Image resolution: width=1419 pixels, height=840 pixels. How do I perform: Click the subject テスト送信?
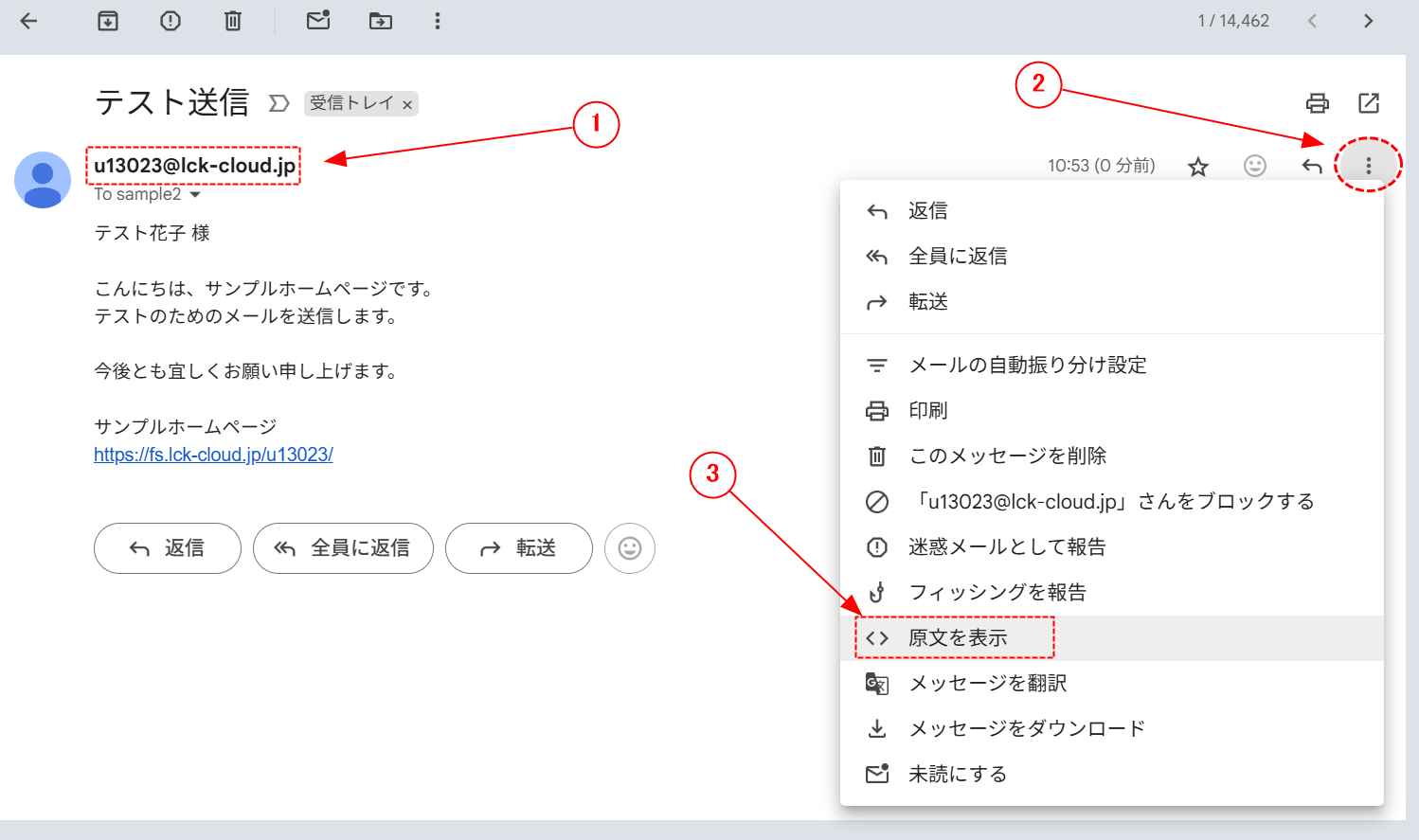(x=171, y=102)
